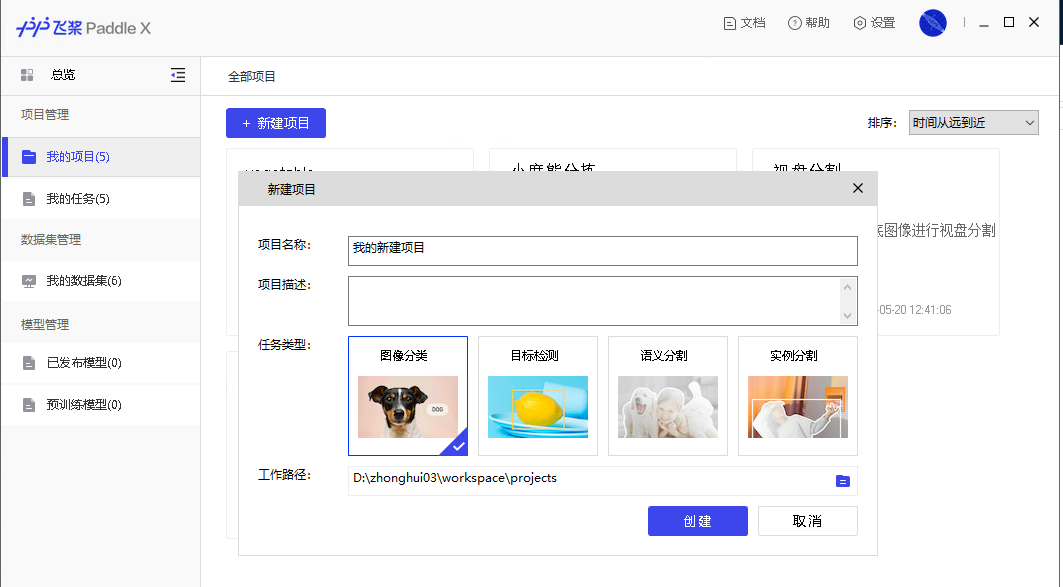Open 我的数据集(6) in sidebar
Image resolution: width=1063 pixels, height=587 pixels.
pyautogui.click(x=84, y=281)
